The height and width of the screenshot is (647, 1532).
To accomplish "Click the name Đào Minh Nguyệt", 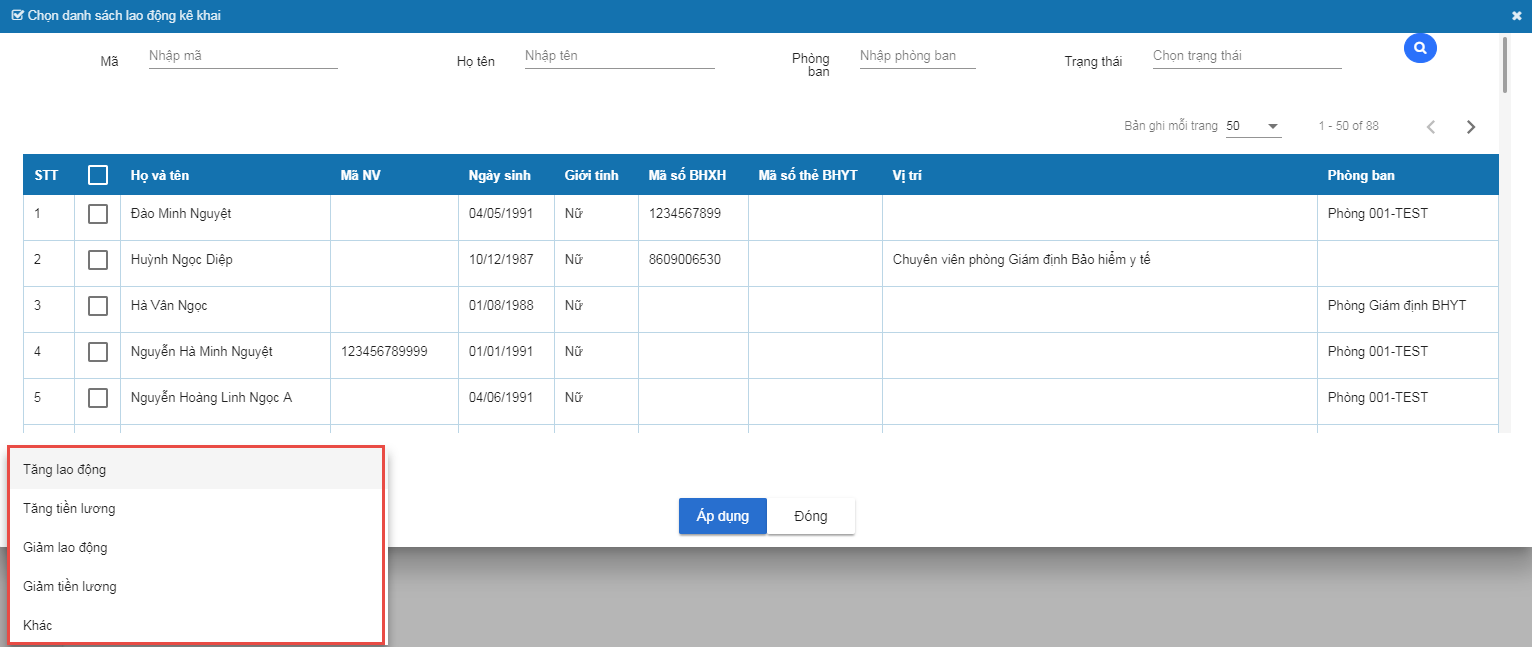I will click(x=181, y=214).
